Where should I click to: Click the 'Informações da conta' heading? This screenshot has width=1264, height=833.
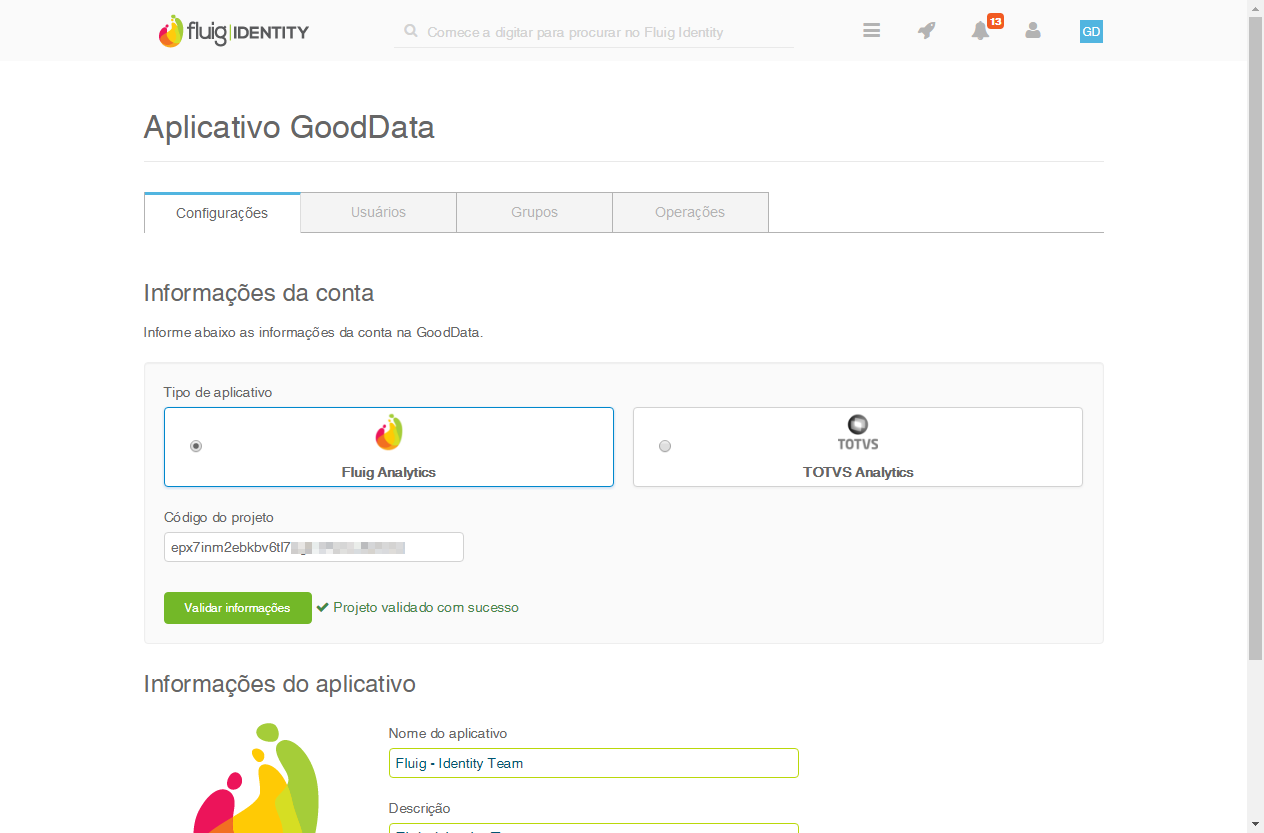coord(259,293)
